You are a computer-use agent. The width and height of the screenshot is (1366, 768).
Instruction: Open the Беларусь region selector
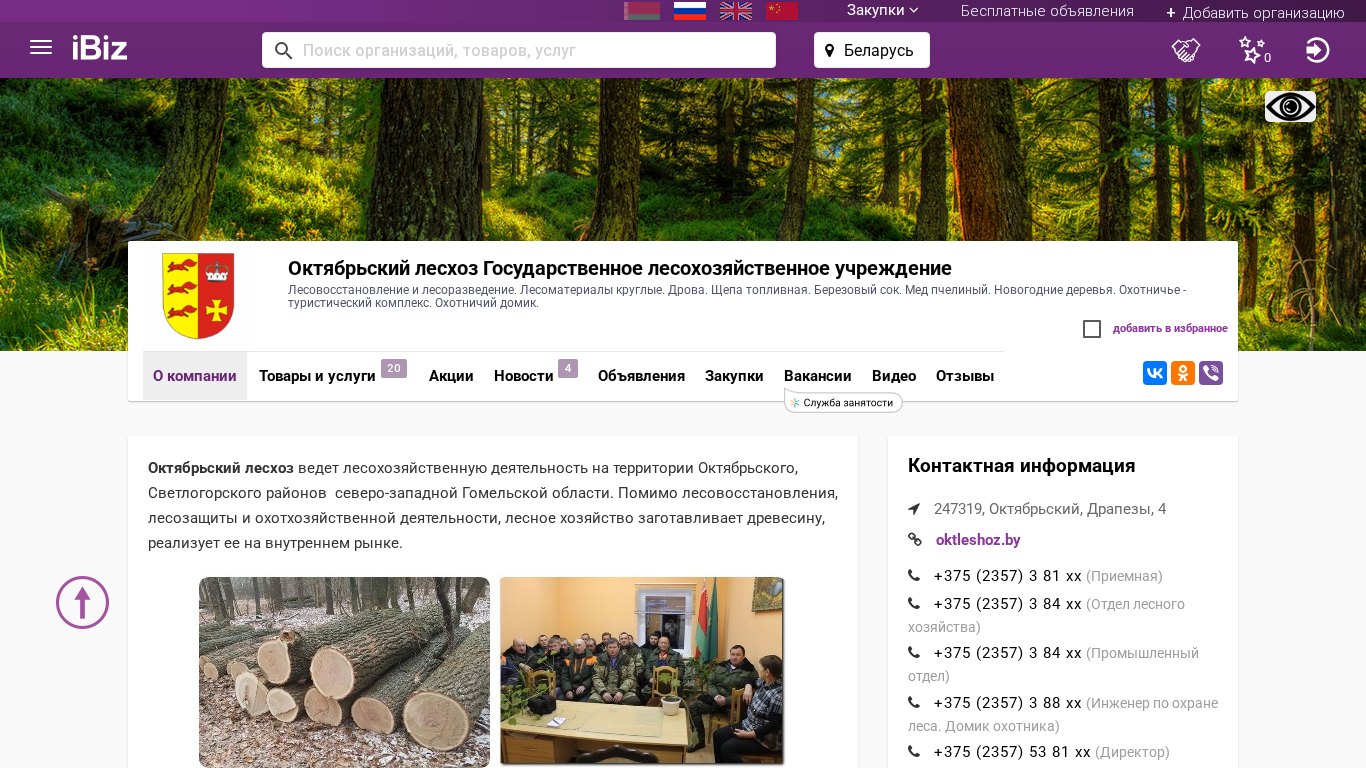coord(872,50)
